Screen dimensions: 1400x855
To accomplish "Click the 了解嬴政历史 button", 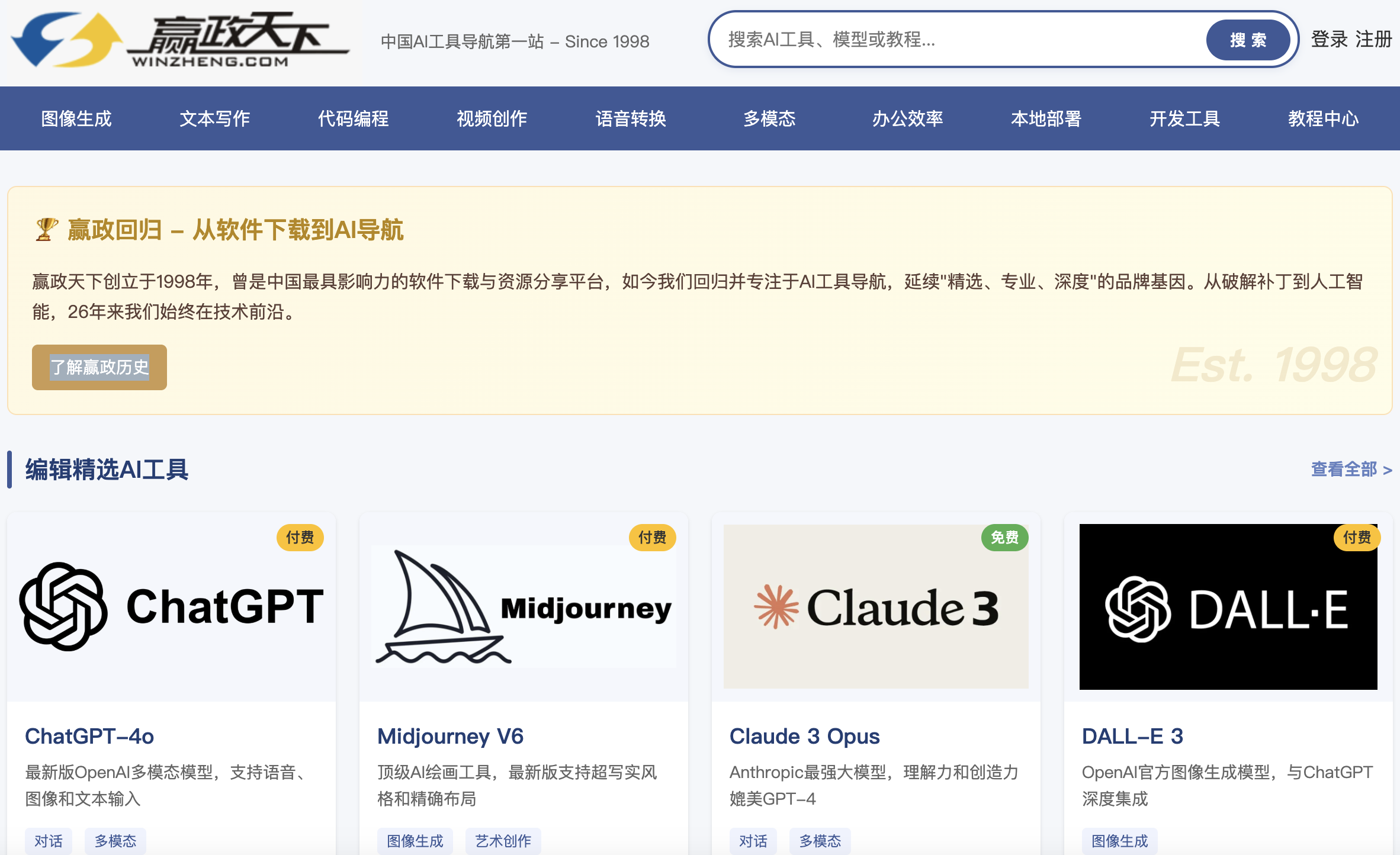I will (x=99, y=367).
